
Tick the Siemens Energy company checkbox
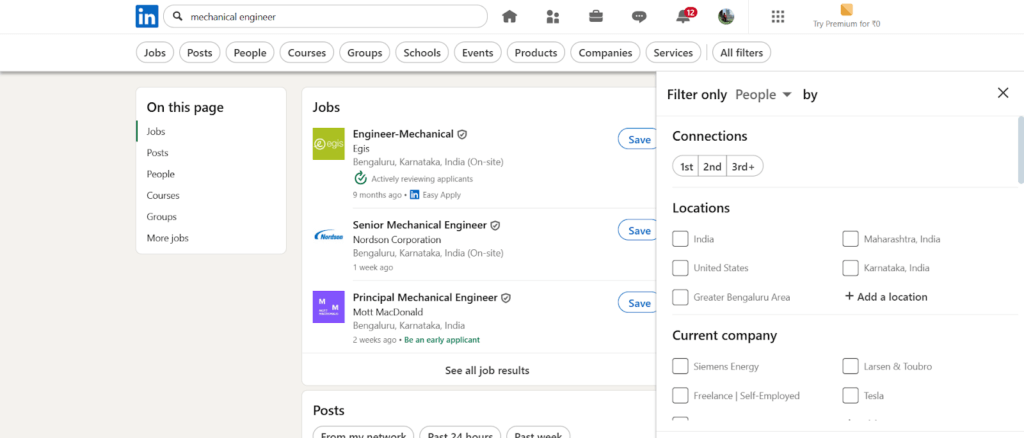tap(681, 366)
